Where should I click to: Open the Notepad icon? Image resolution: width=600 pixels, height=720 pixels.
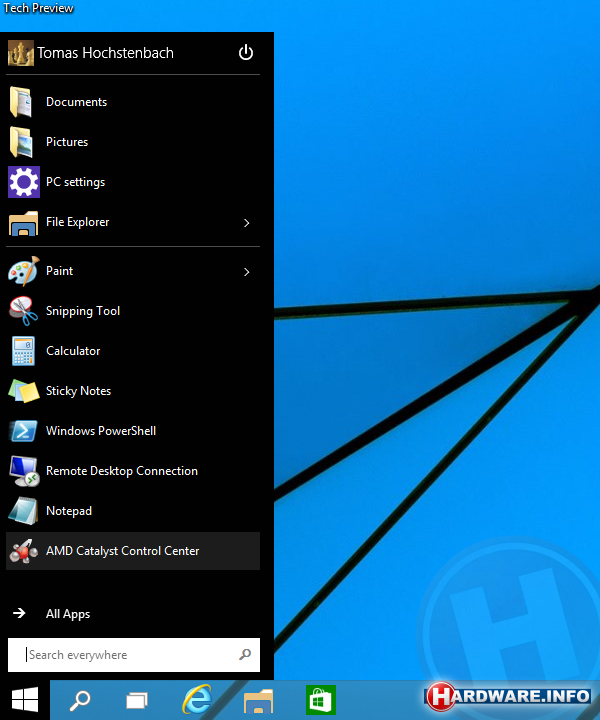(23, 511)
